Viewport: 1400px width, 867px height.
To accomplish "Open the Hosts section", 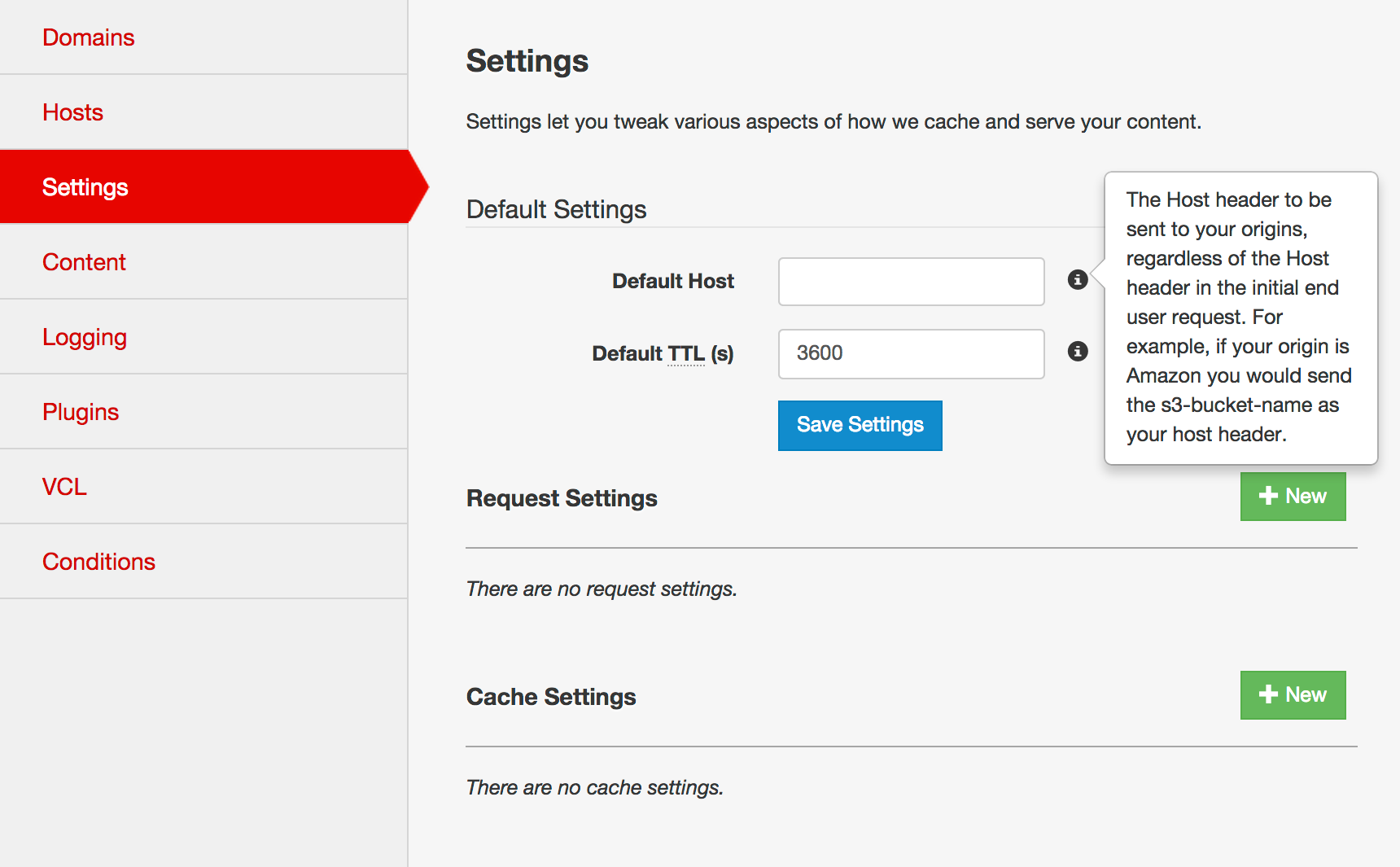I will 72,112.
